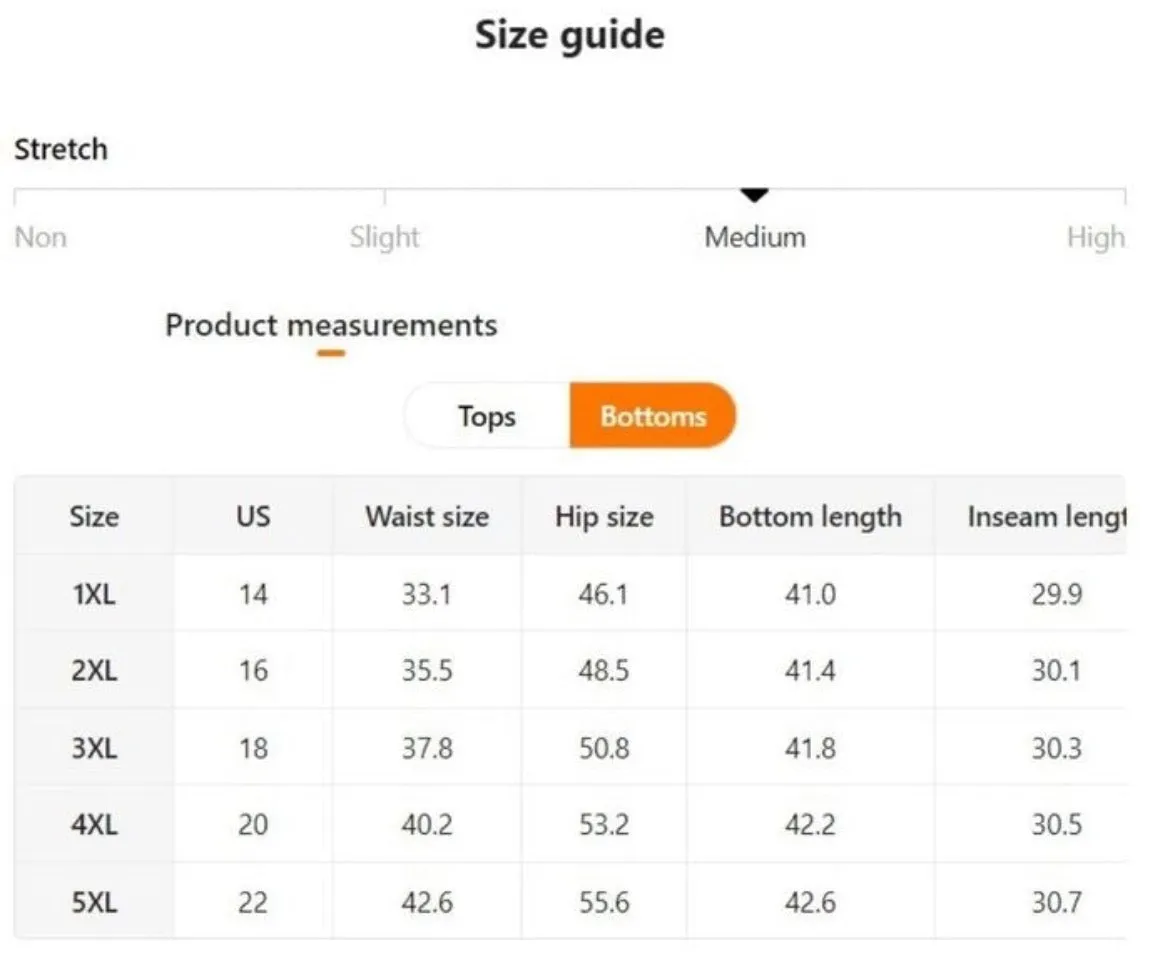
Task: Click the Size guide title
Action: tap(570, 36)
